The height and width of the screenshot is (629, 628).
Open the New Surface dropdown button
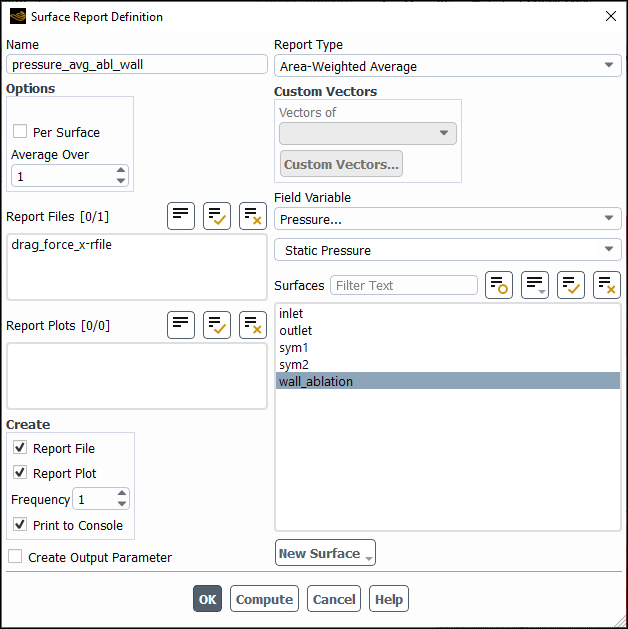[325, 553]
